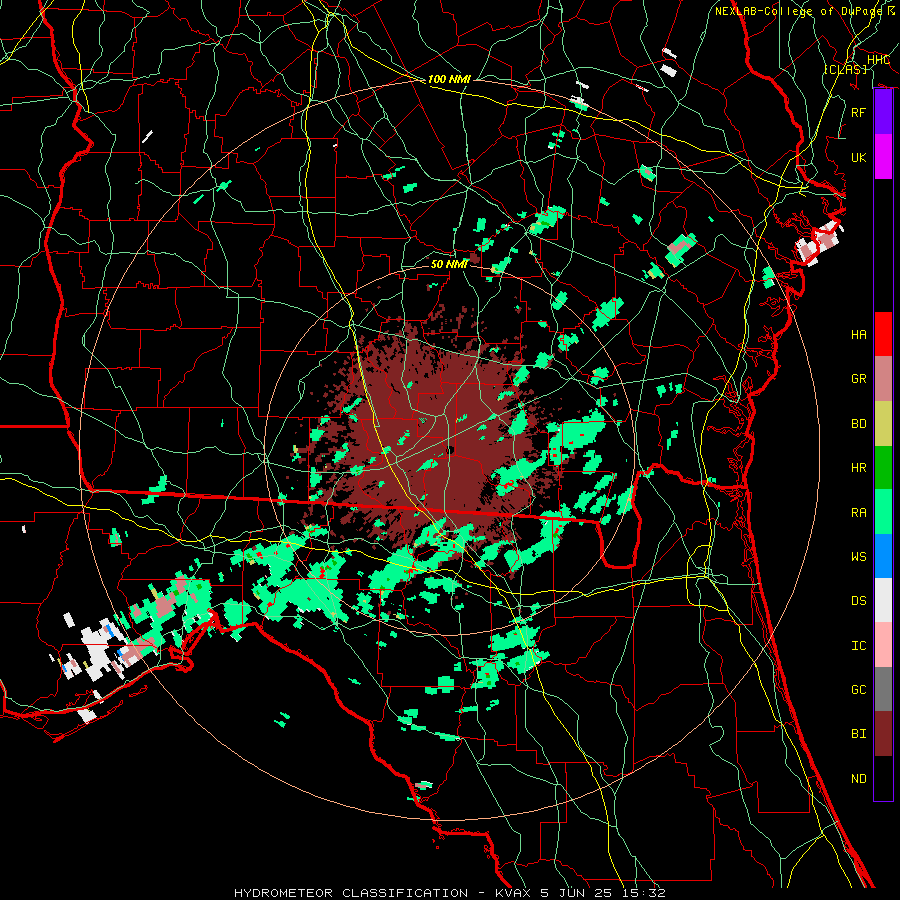This screenshot has height=900, width=900.
Task: Click the '100 NMI' range ring label
Action: tap(449, 79)
